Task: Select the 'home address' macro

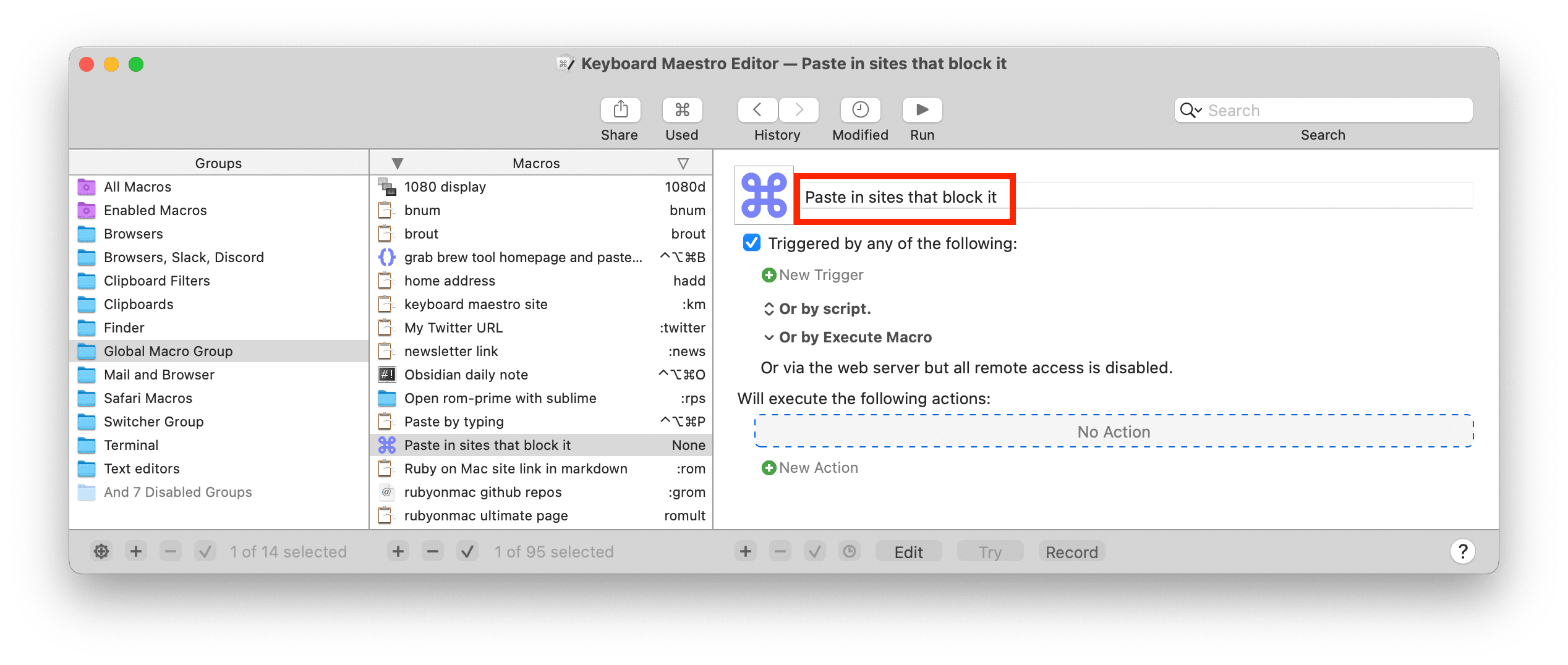Action: (541, 281)
